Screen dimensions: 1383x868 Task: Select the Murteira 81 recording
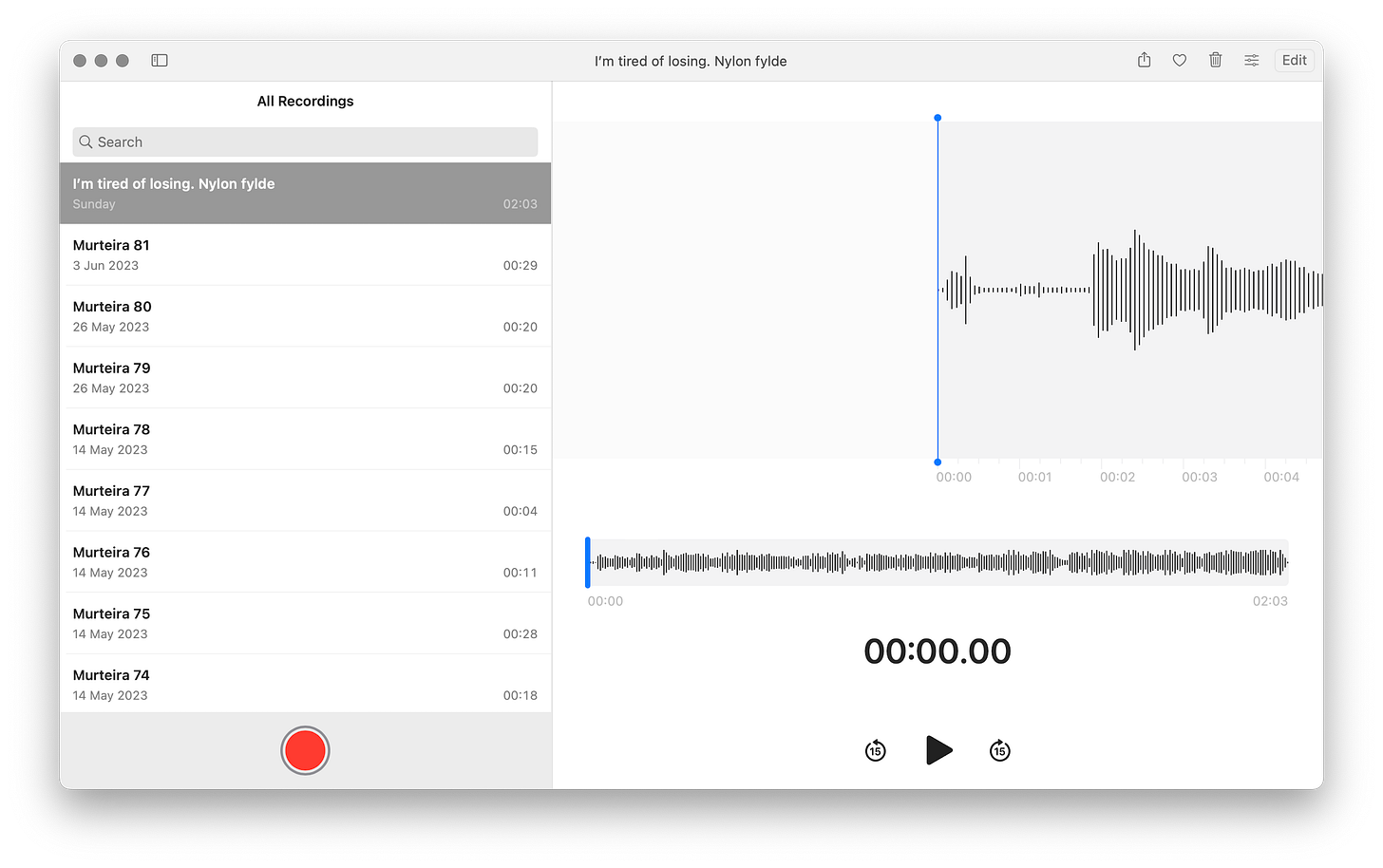305,255
